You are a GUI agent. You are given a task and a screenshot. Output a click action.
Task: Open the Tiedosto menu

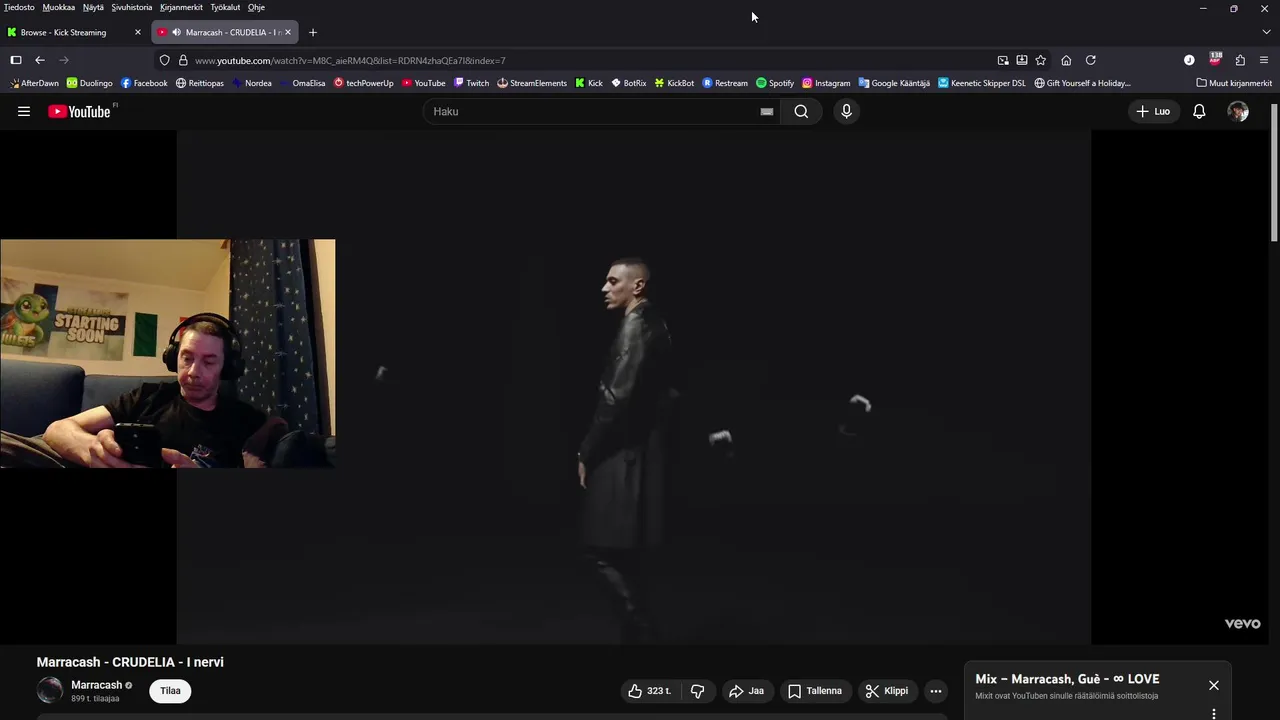coord(19,7)
